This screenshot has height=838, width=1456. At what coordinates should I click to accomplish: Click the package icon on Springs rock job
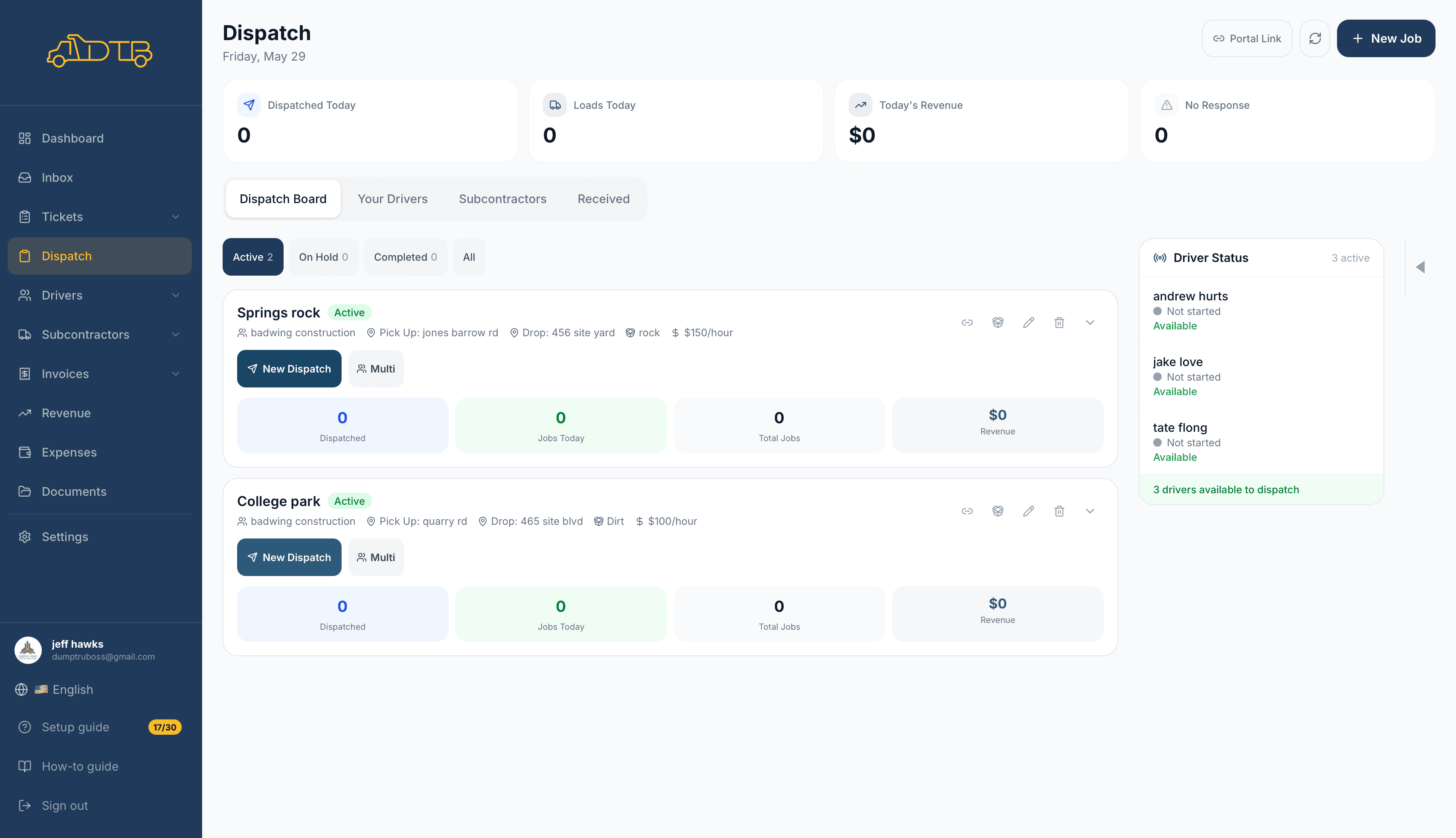(x=998, y=322)
